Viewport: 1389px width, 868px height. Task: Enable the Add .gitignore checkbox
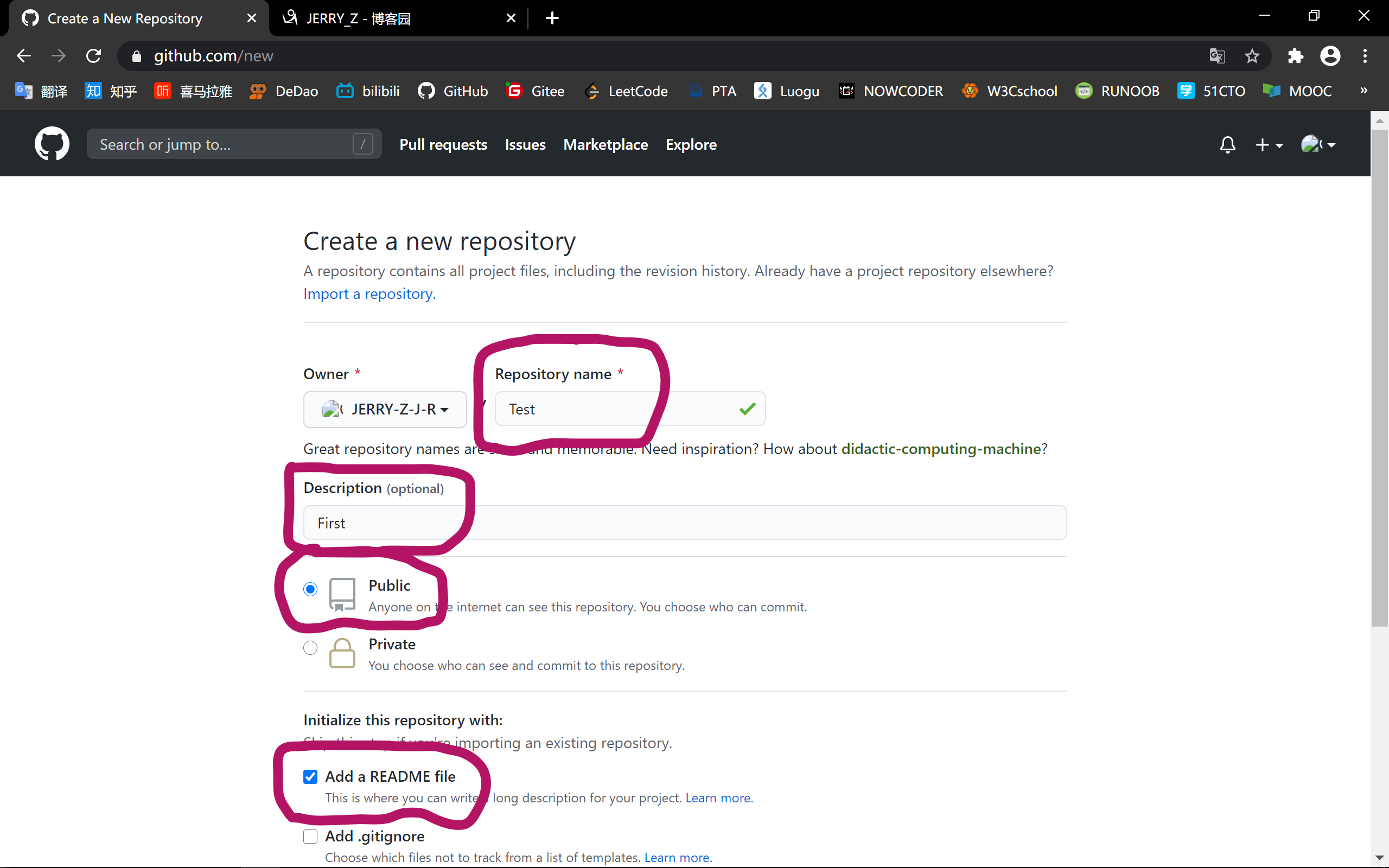pyautogui.click(x=310, y=837)
